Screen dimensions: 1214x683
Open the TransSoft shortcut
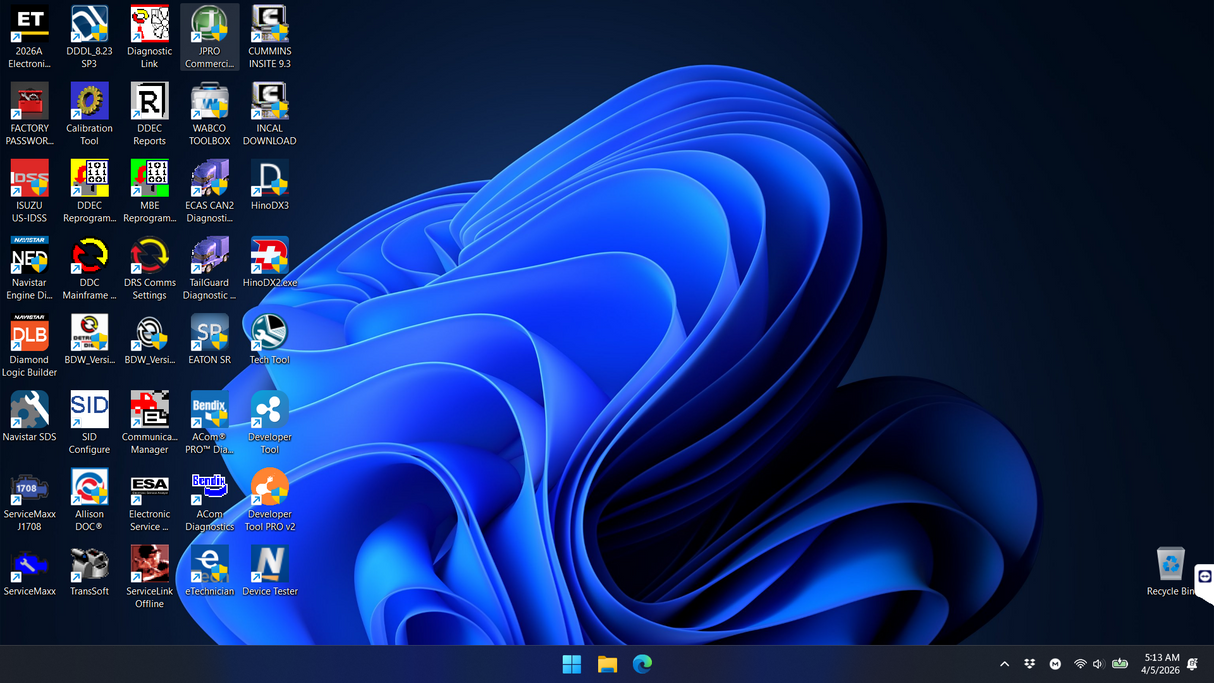89,570
